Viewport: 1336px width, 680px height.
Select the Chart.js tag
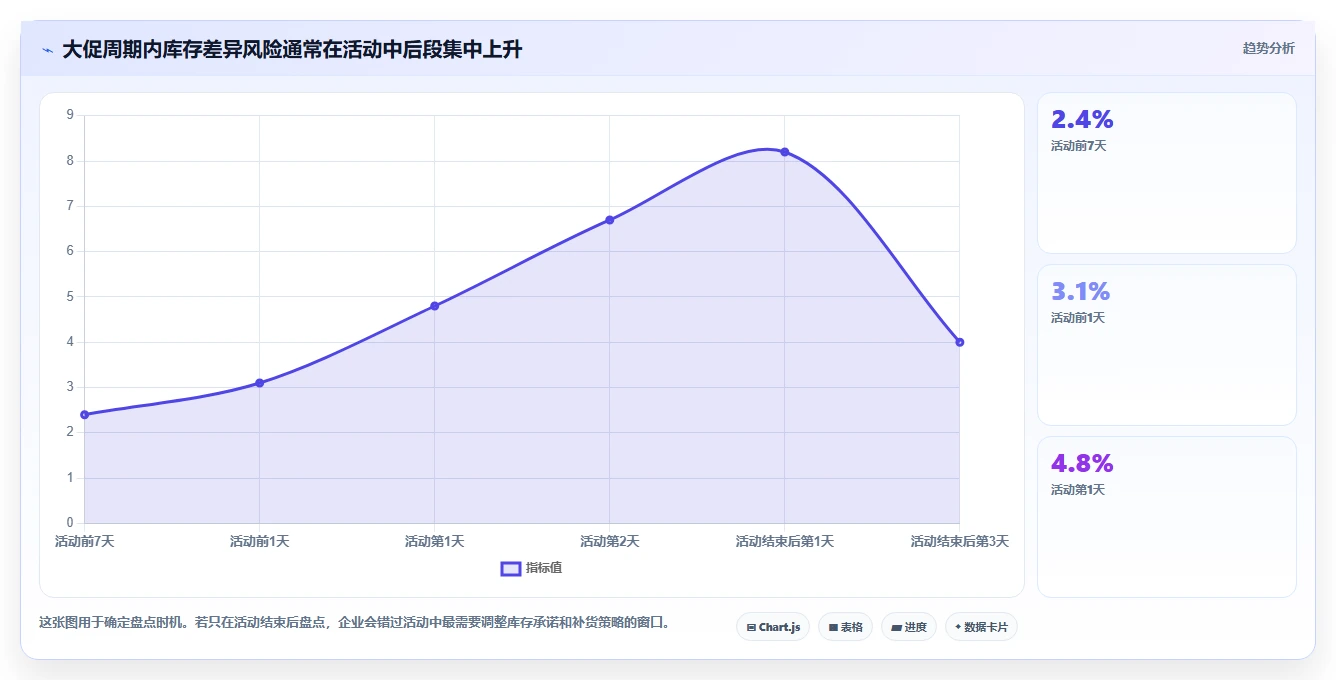coord(773,627)
